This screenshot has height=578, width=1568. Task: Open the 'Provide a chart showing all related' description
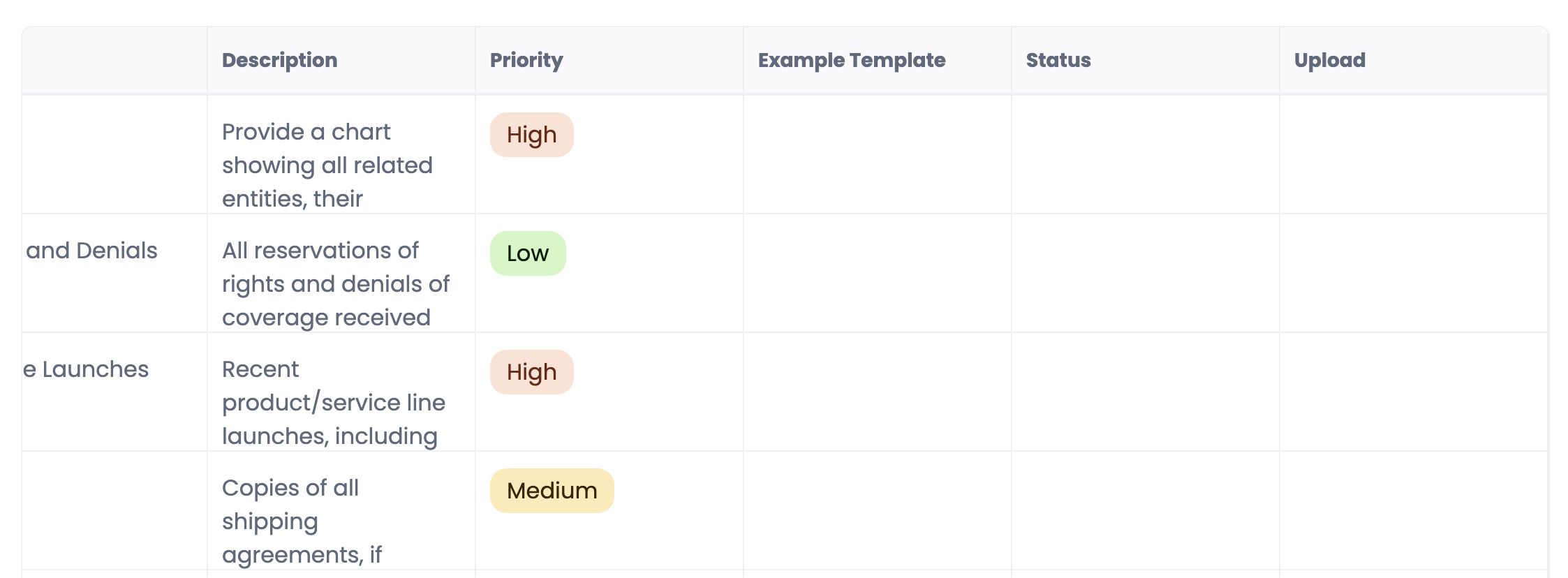click(x=327, y=165)
